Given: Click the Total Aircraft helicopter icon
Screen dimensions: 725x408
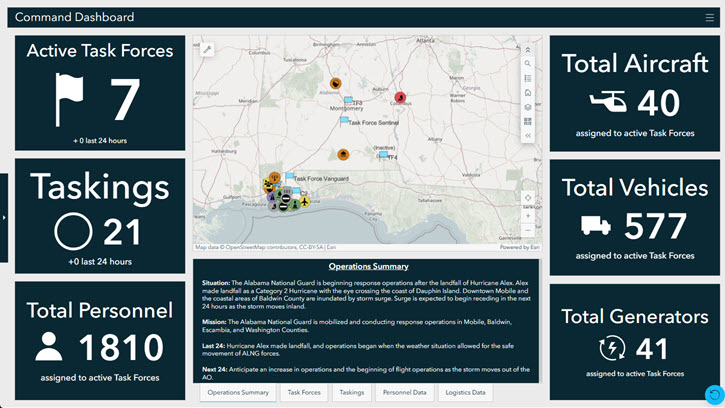Looking at the screenshot, I should tap(608, 102).
